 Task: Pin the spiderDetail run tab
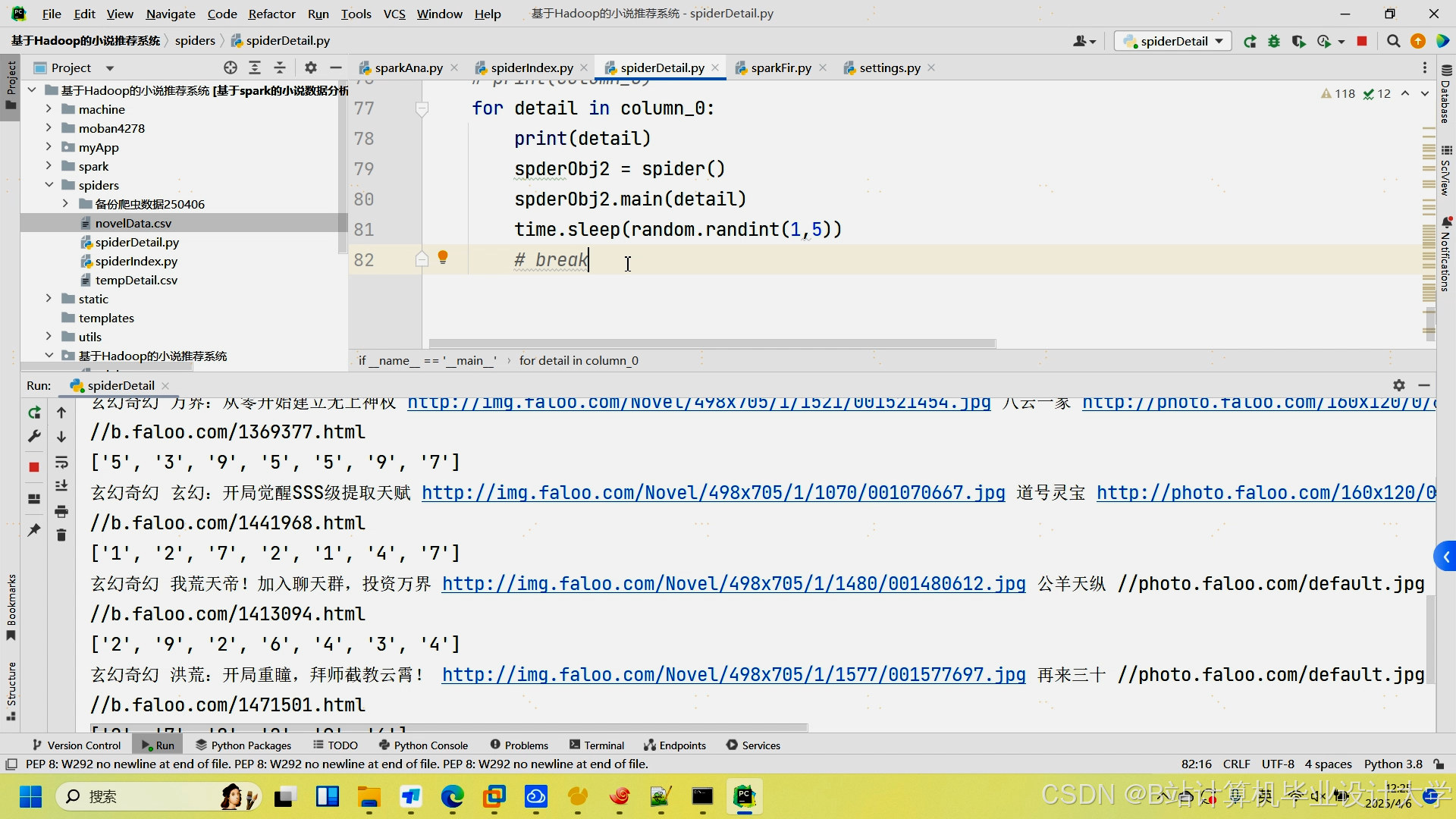click(x=34, y=531)
